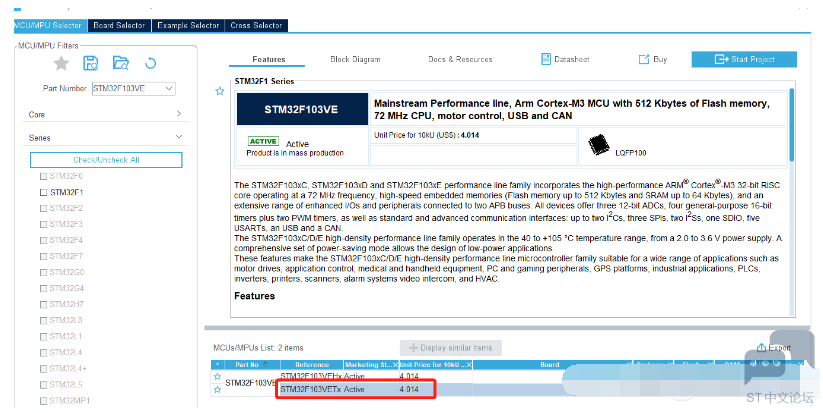Click the 4.014 price in the STM32F103VETx row
This screenshot has width=823, height=413.
tap(409, 389)
